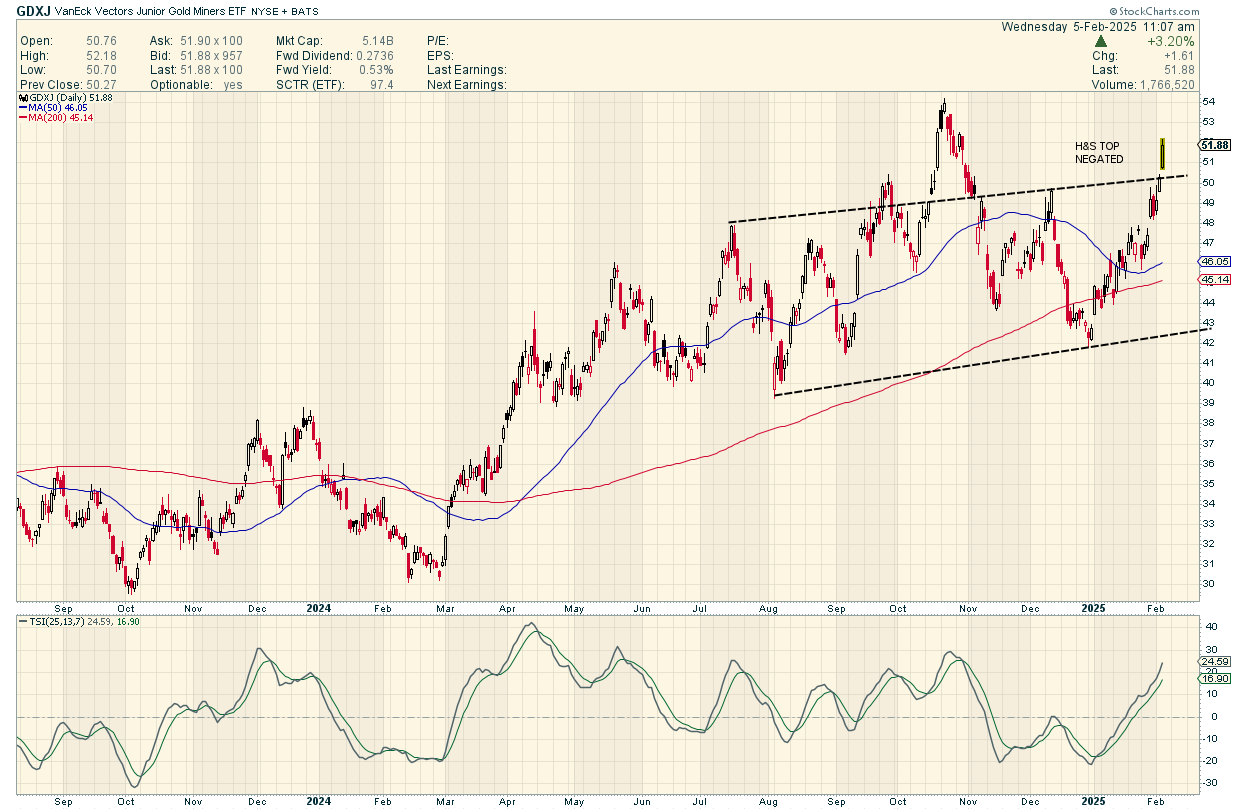
Task: Click the Last Earnings label
Action: (465, 70)
